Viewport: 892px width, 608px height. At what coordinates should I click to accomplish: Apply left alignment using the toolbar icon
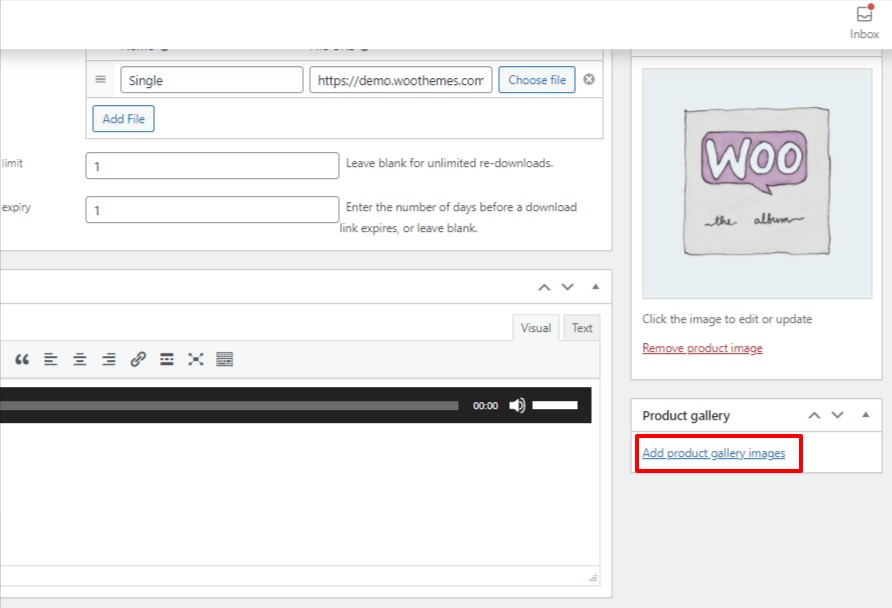pos(51,359)
